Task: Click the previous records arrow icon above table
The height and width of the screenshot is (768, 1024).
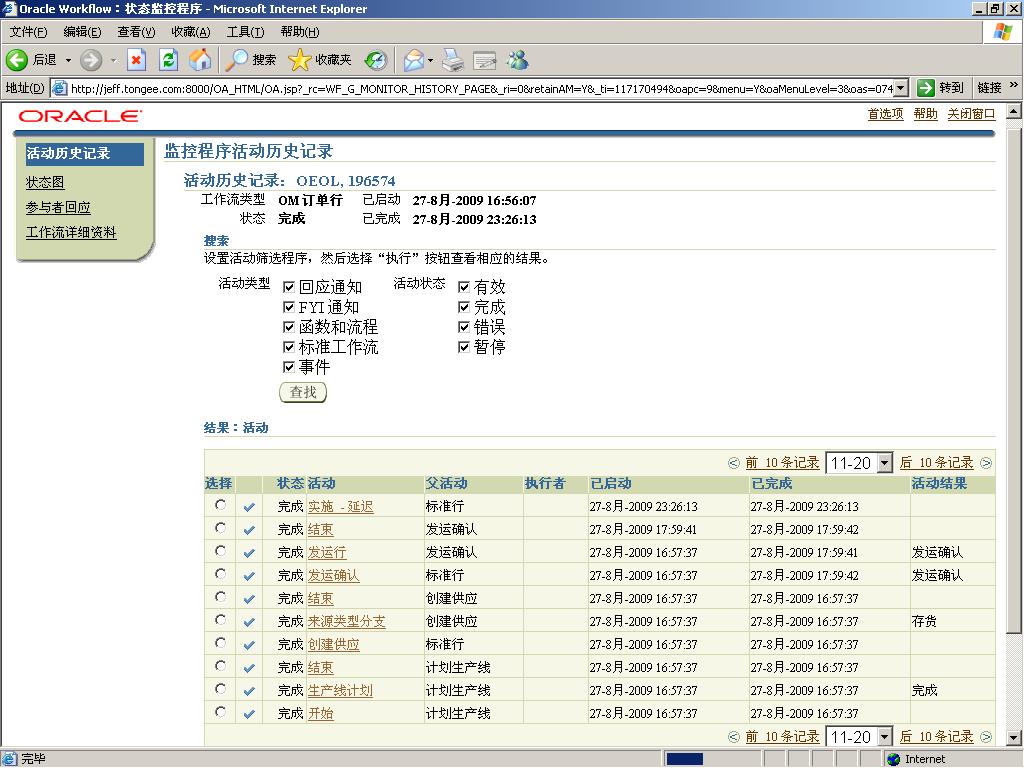Action: (x=733, y=463)
